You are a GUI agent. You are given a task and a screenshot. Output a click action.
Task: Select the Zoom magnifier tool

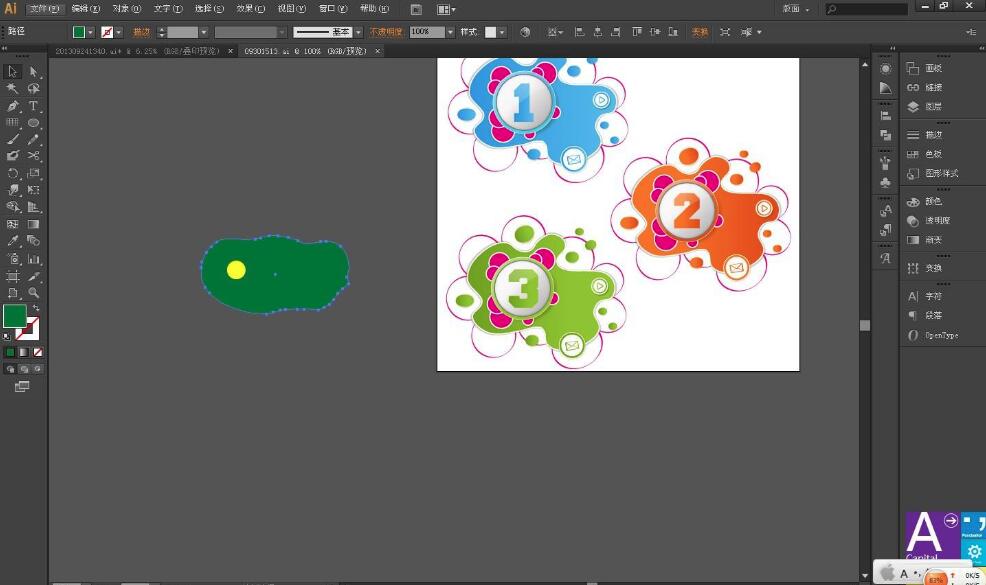(33, 292)
